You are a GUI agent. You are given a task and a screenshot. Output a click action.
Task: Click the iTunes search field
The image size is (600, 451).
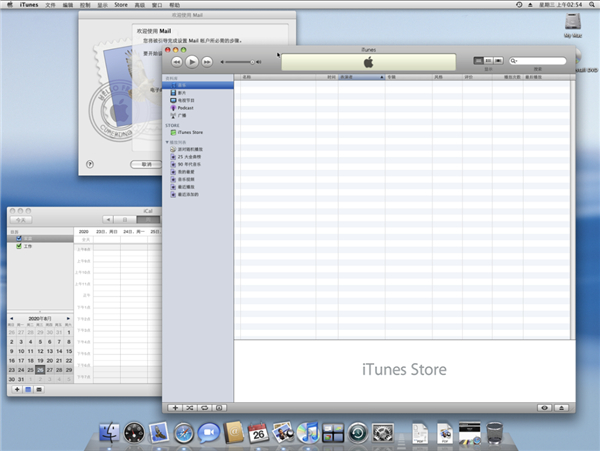540,61
